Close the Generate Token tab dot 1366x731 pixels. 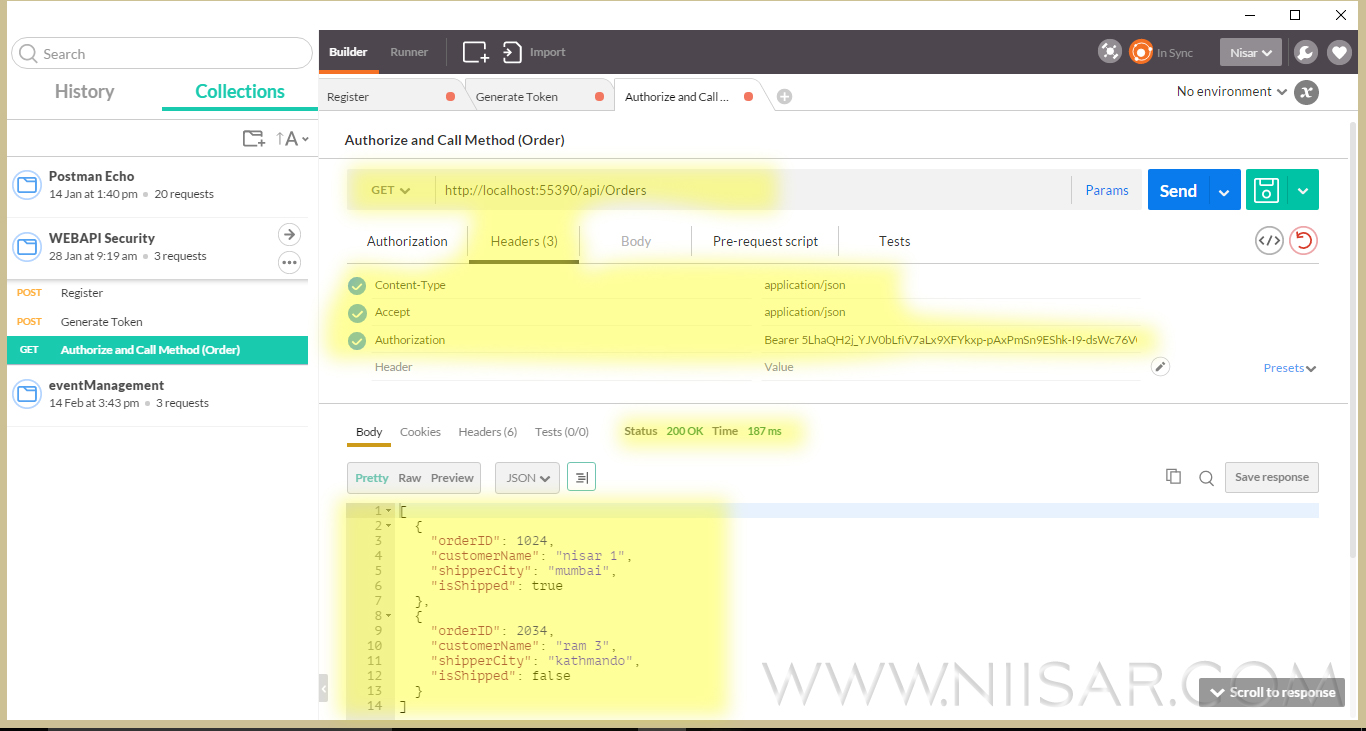pyautogui.click(x=599, y=97)
